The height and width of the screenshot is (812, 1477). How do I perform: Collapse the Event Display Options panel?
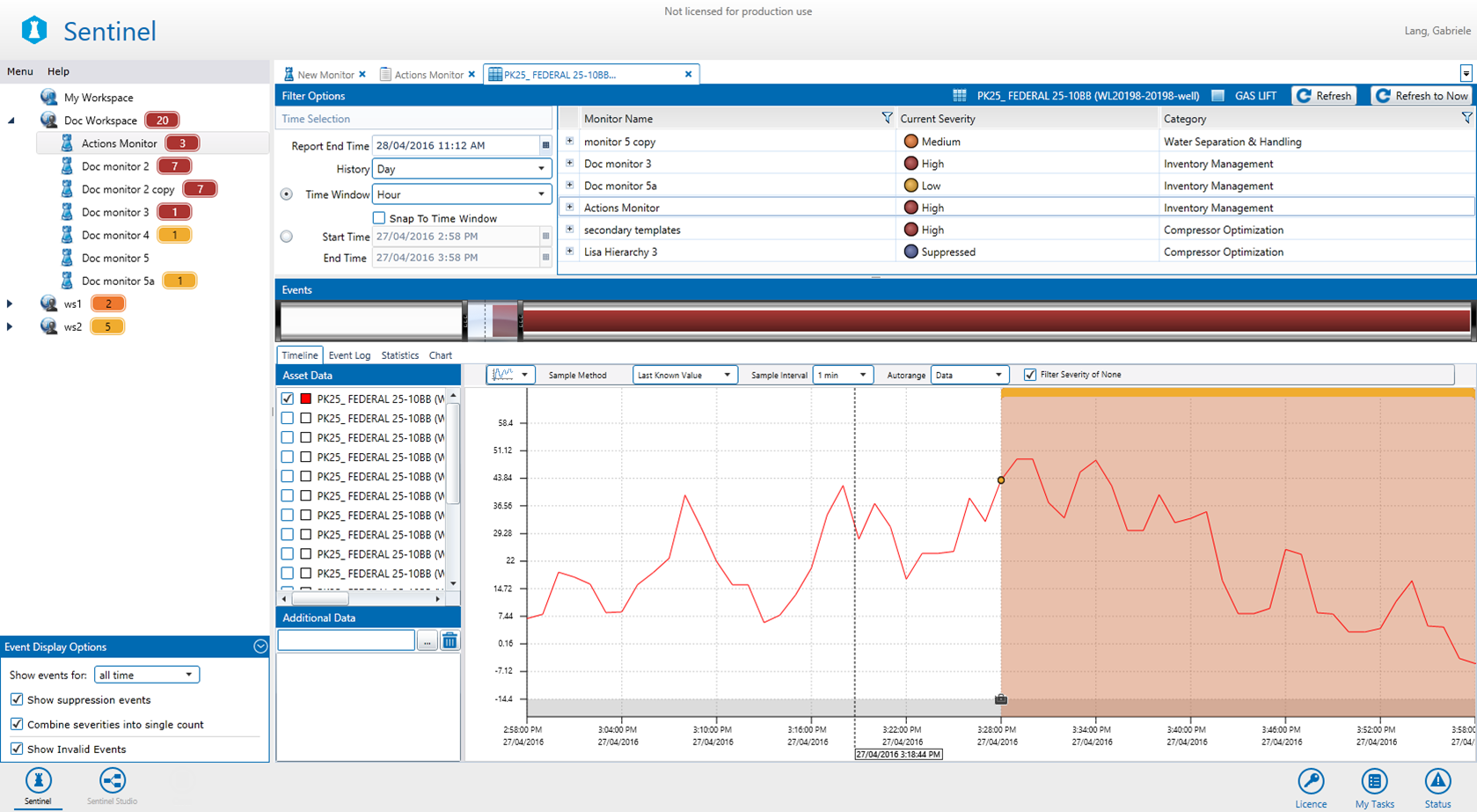click(x=260, y=647)
